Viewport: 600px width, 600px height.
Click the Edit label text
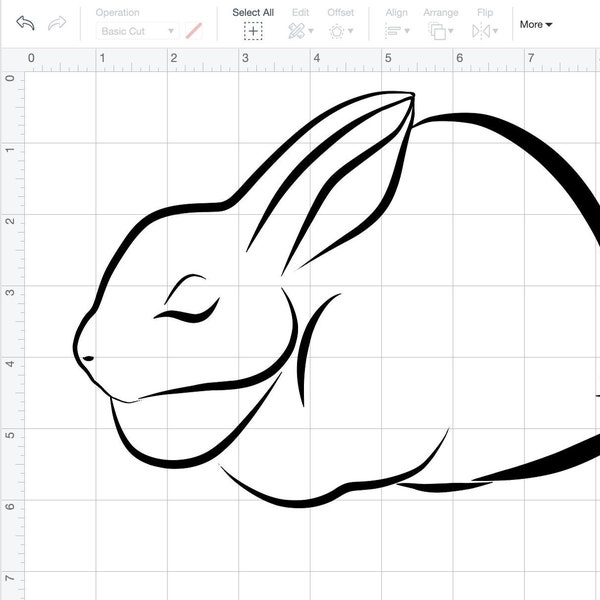(300, 13)
